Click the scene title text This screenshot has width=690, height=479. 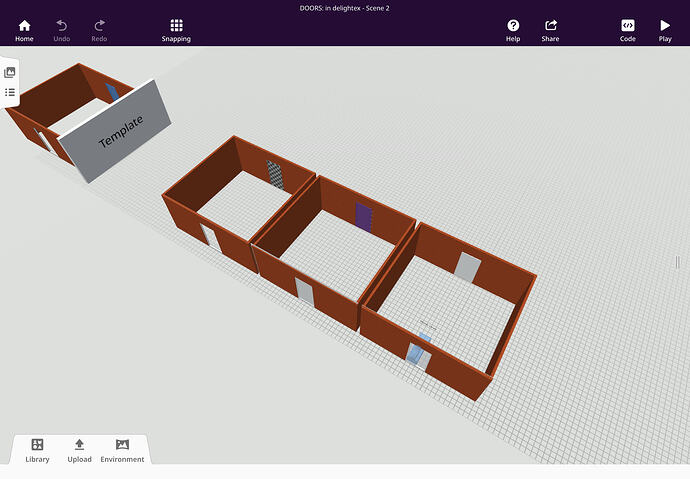[x=345, y=8]
